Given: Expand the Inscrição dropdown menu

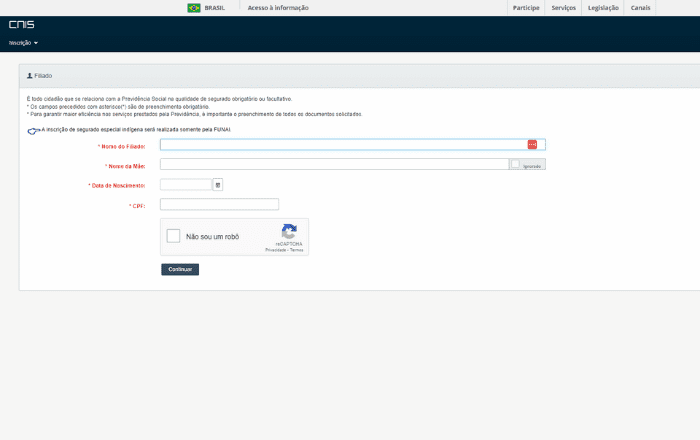Looking at the screenshot, I should pos(23,43).
